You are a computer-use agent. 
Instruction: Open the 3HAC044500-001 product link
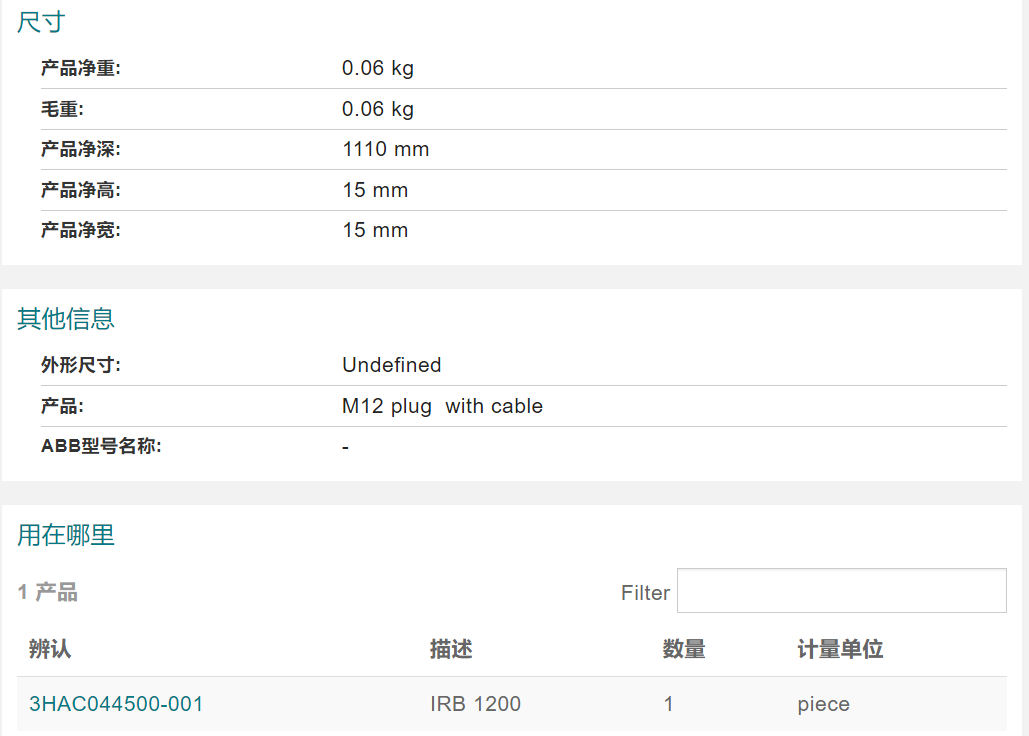point(116,704)
